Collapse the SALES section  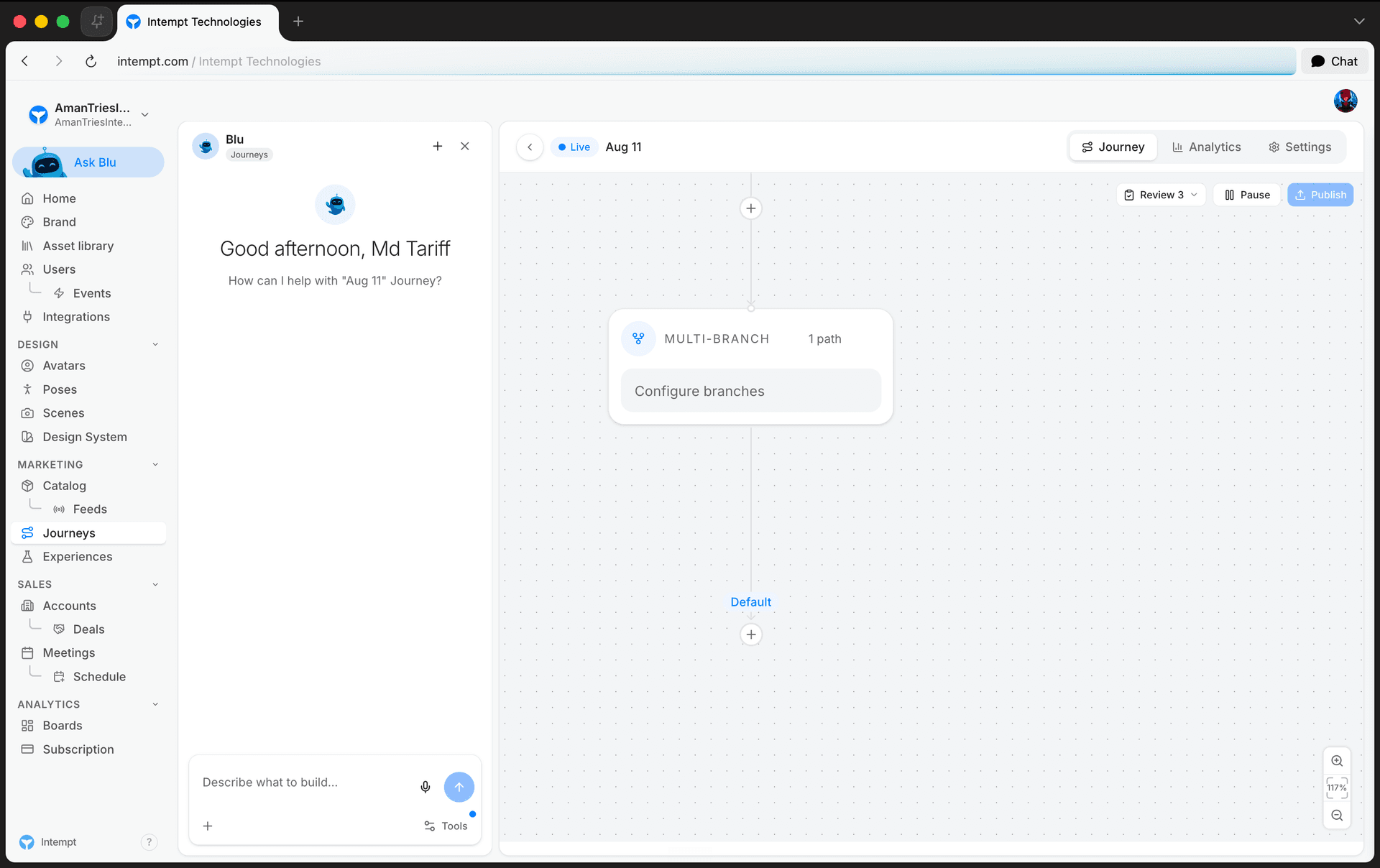tap(155, 584)
